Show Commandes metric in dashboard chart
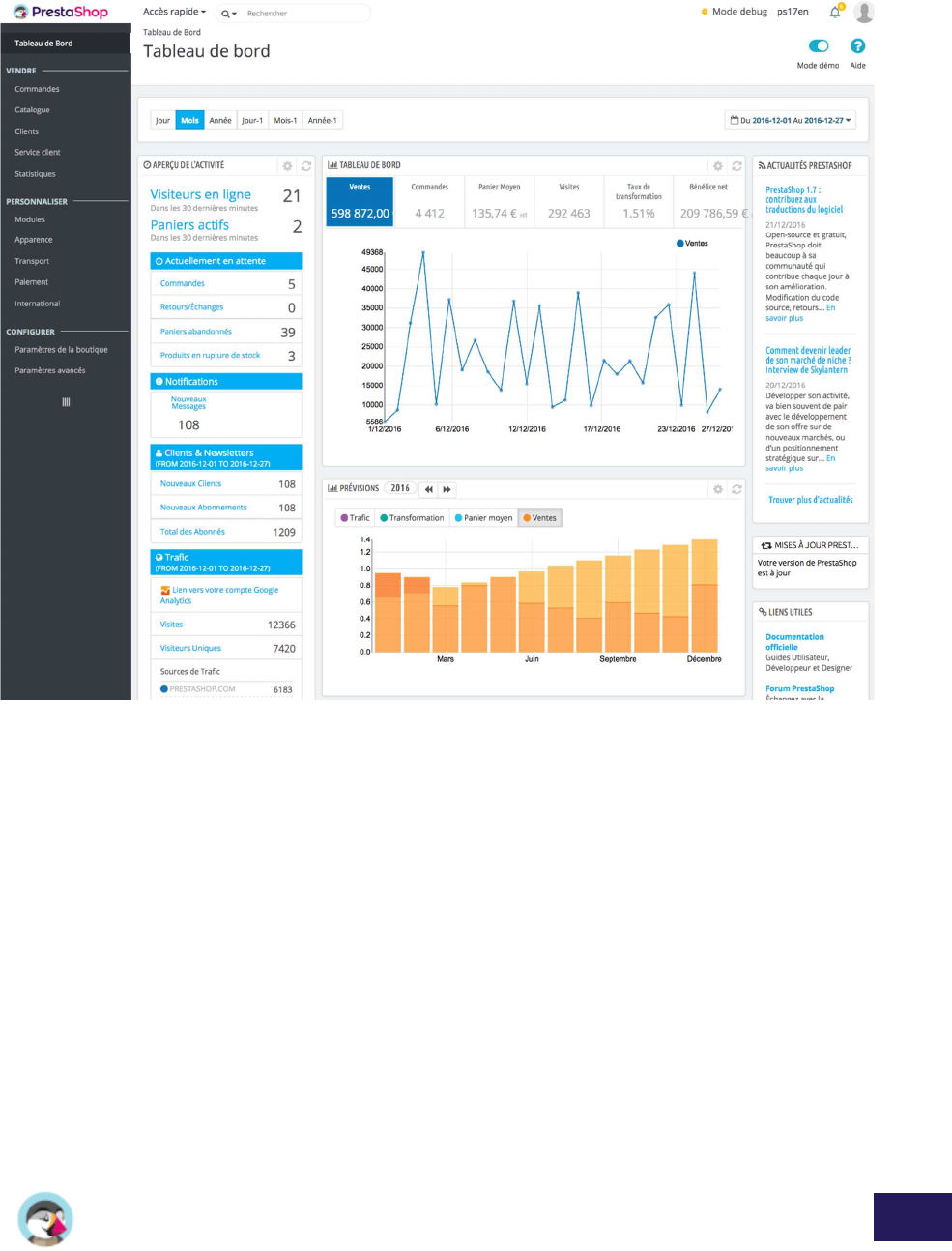This screenshot has height=1251, width=952. (430, 201)
